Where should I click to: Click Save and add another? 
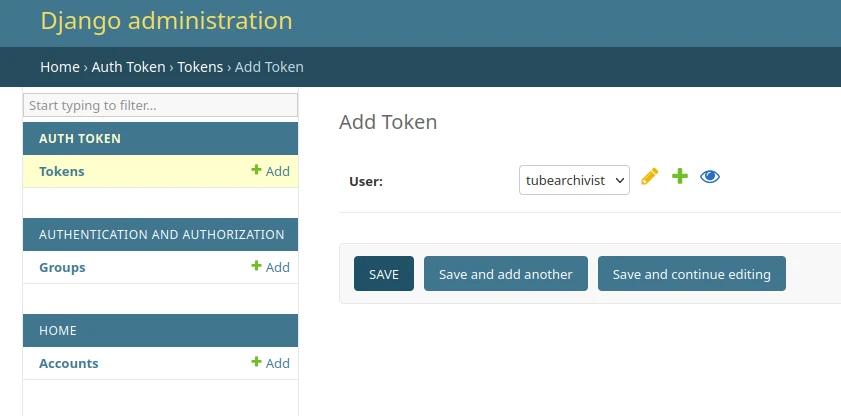click(x=505, y=274)
